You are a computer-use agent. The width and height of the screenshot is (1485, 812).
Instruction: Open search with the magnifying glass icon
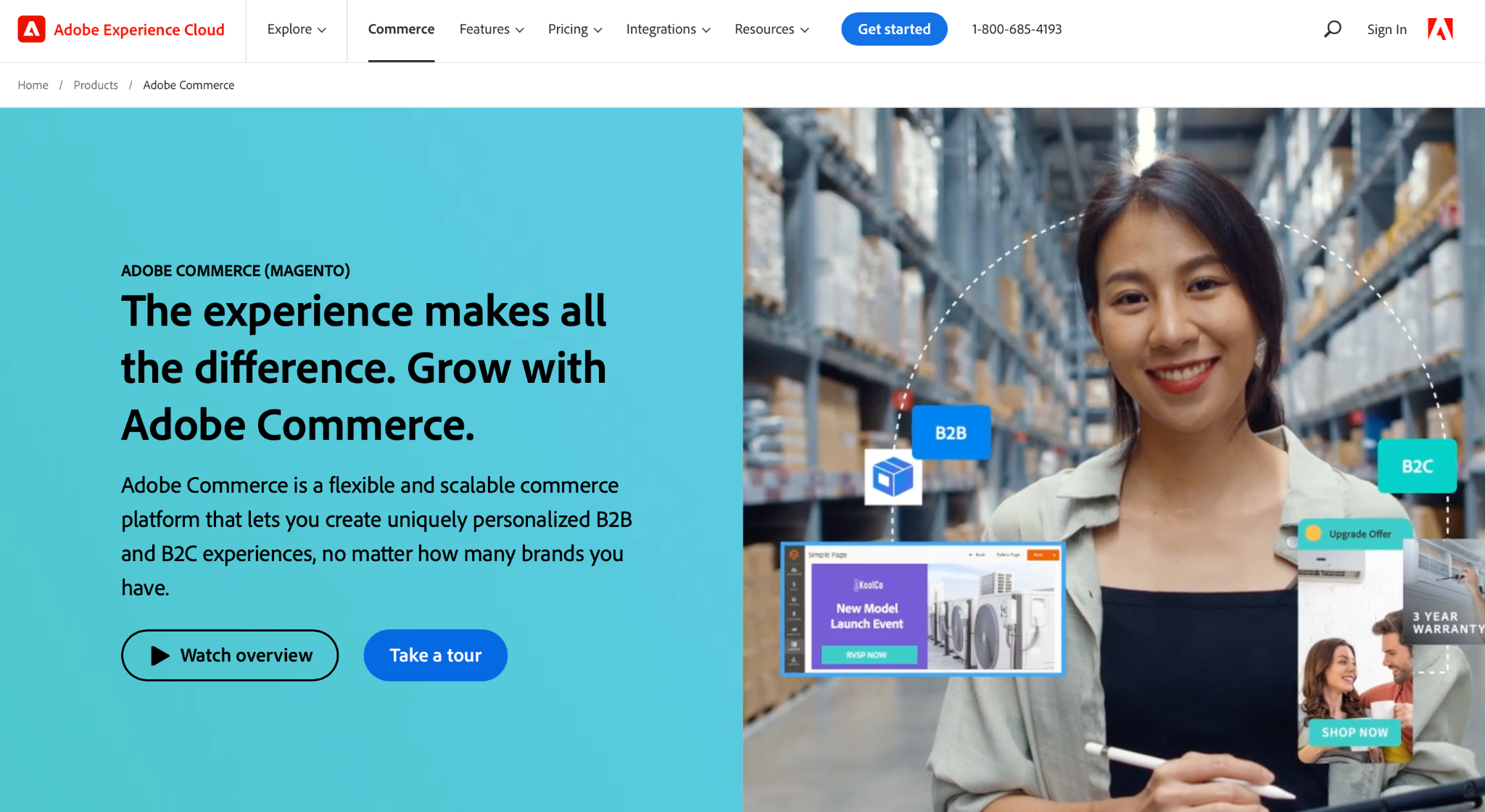pos(1332,29)
